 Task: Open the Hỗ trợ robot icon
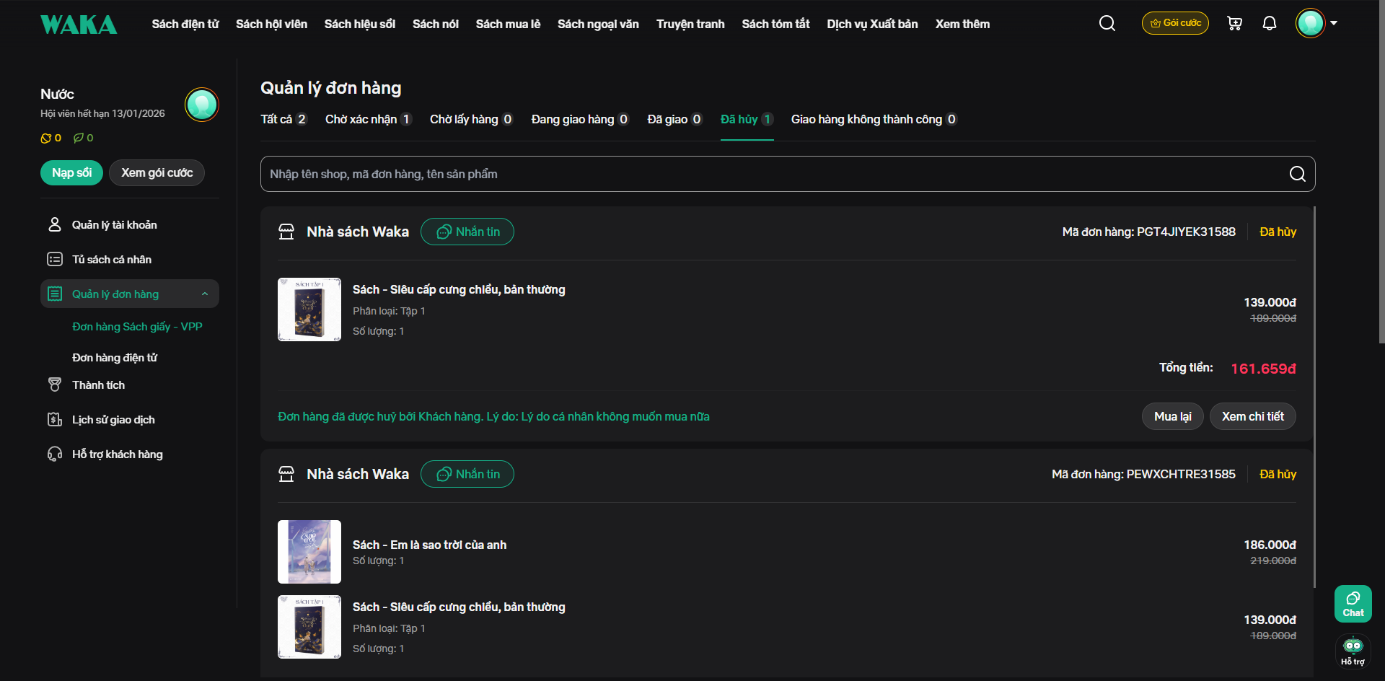pyautogui.click(x=1352, y=650)
